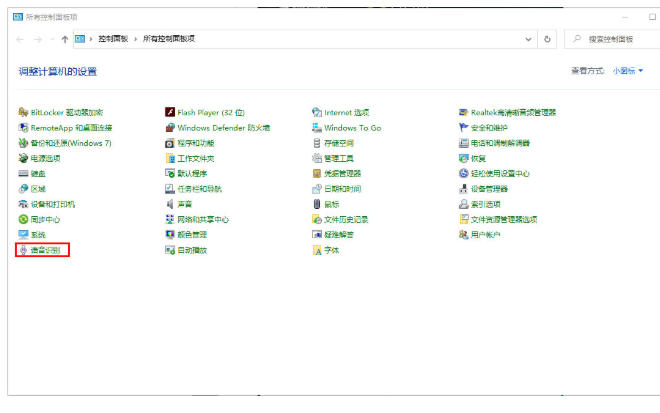Open the RemoteApp 和桌面连接 icon
Image resolution: width=660 pixels, height=413 pixels.
[23, 127]
